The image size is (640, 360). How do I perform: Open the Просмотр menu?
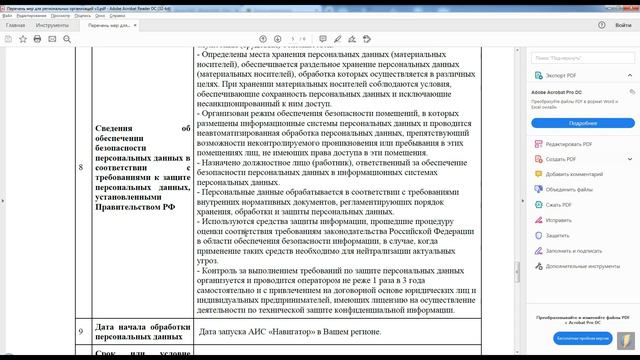tap(60, 16)
